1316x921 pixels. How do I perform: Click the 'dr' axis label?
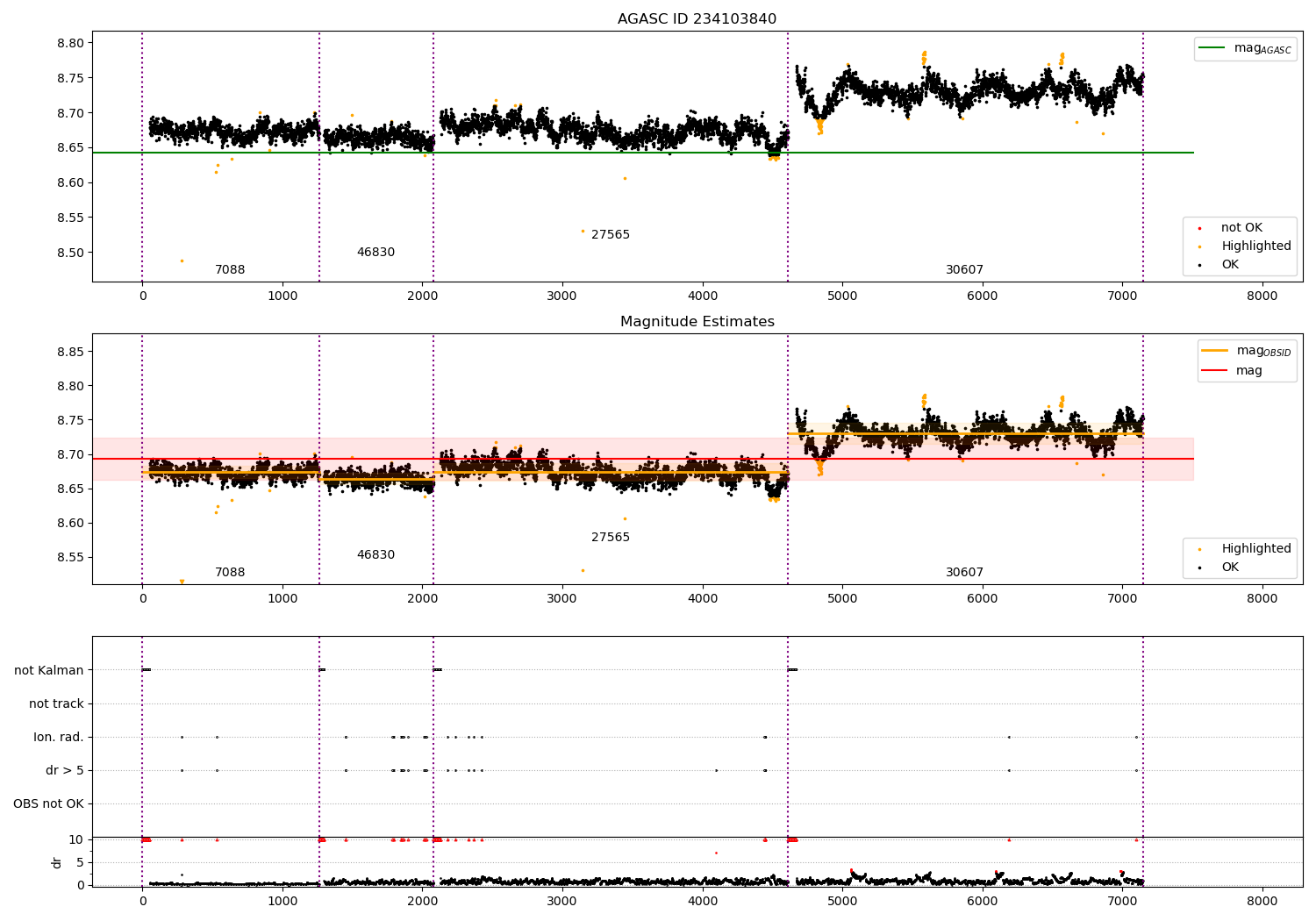57,862
